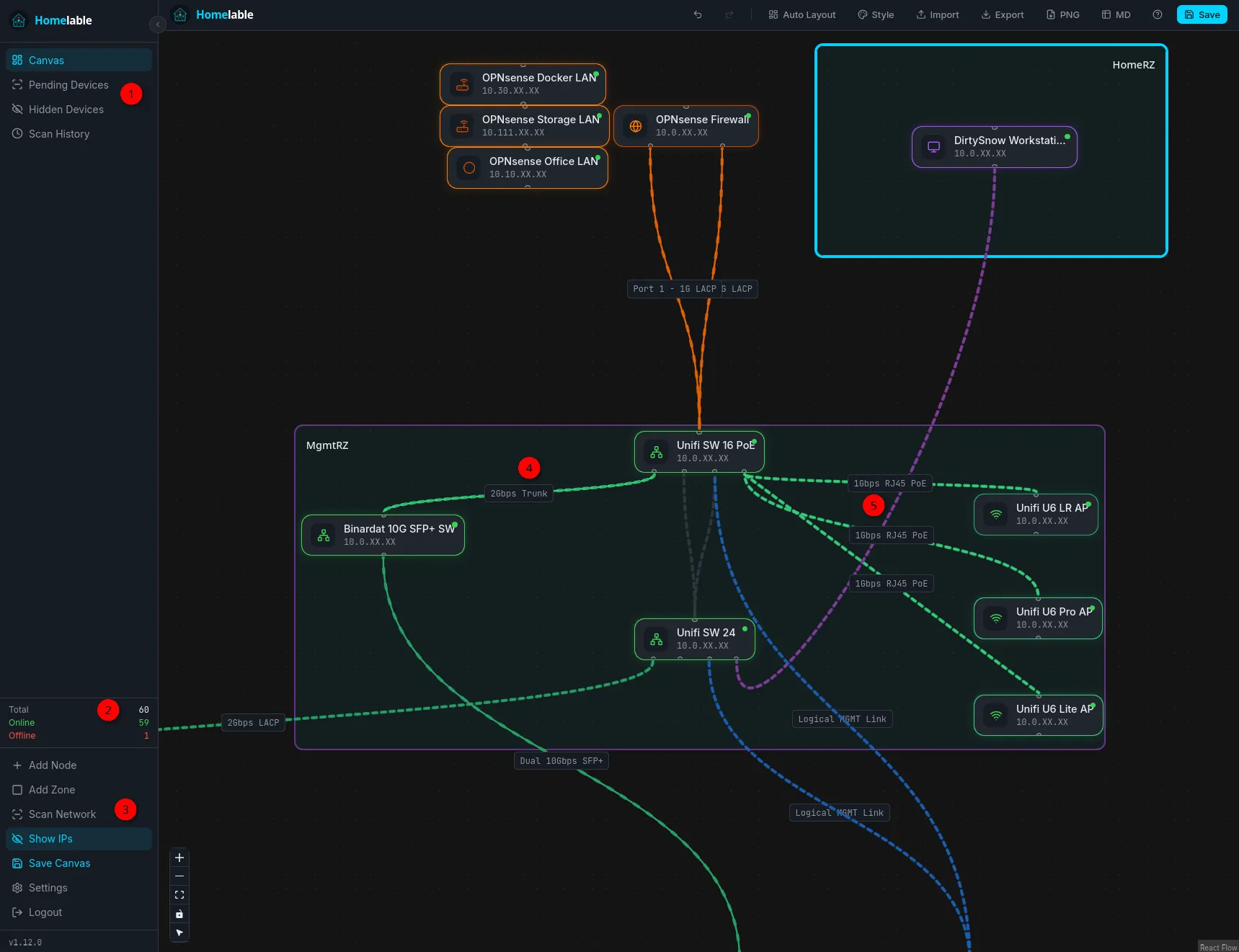Click the Binardat 10G SFP+ SW icon

coord(324,535)
